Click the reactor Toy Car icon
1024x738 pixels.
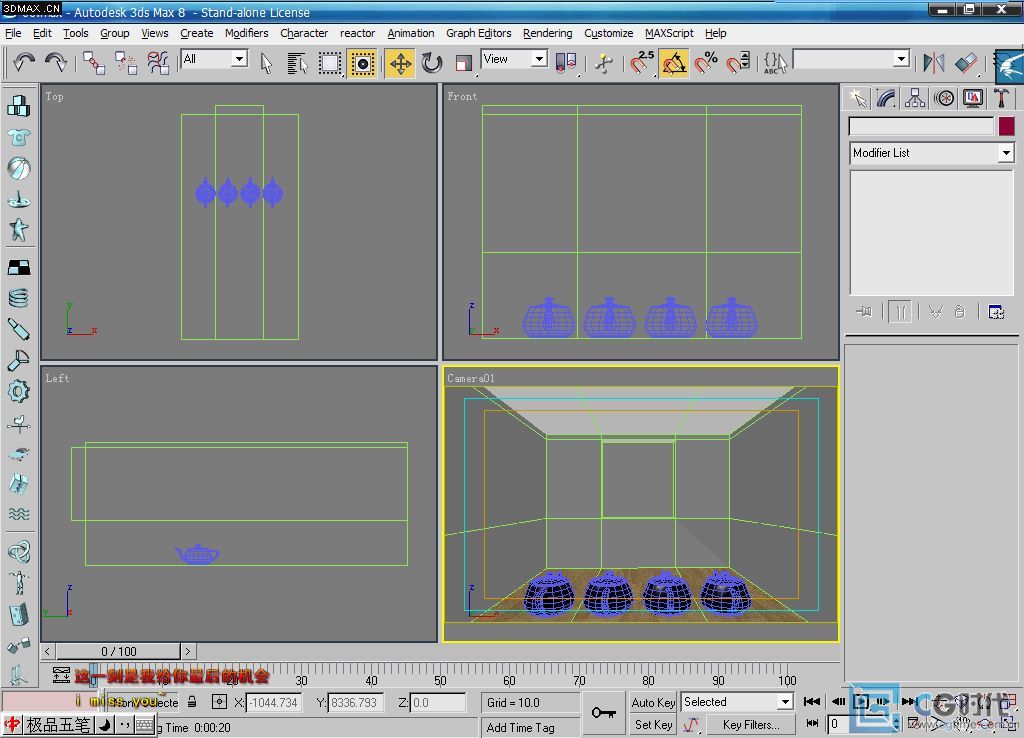pos(19,453)
